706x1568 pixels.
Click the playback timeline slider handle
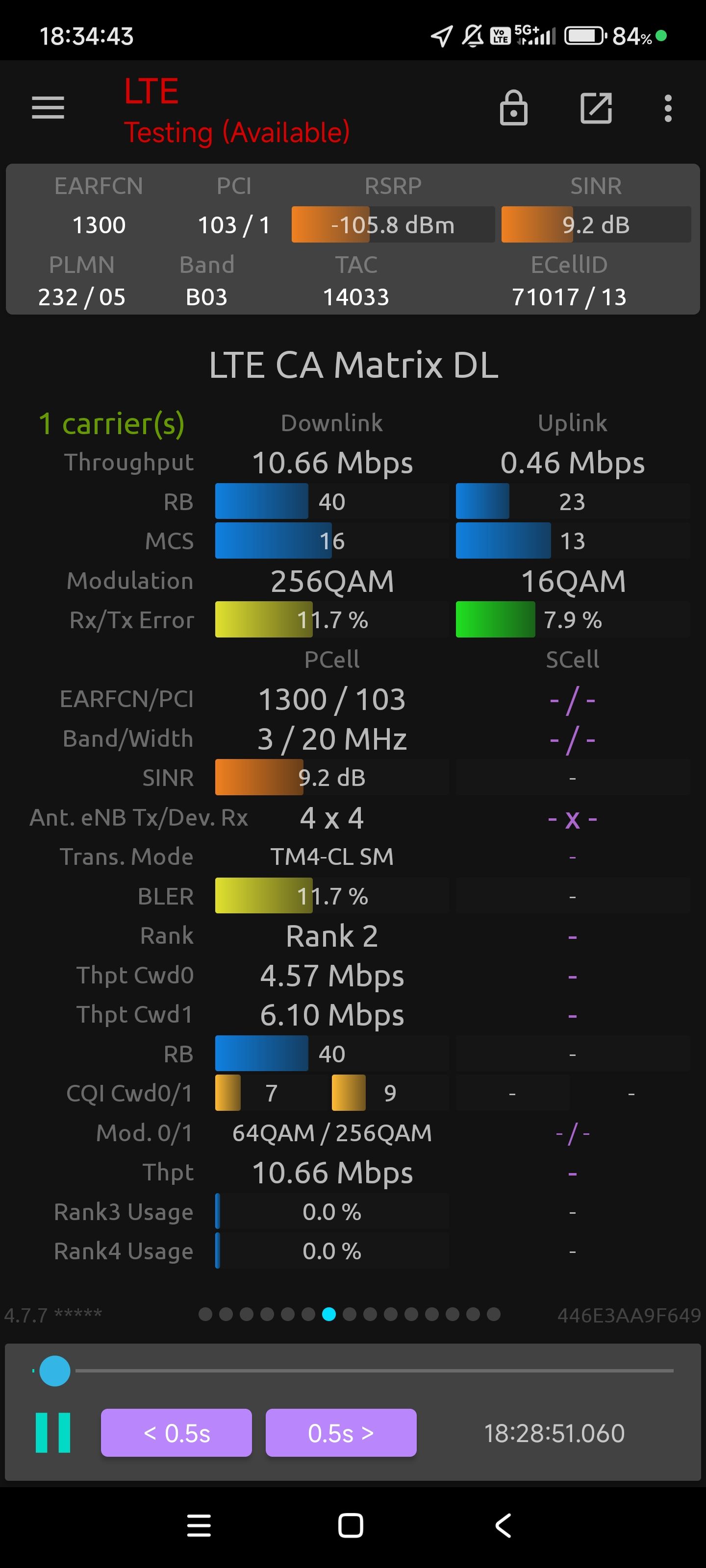55,1371
